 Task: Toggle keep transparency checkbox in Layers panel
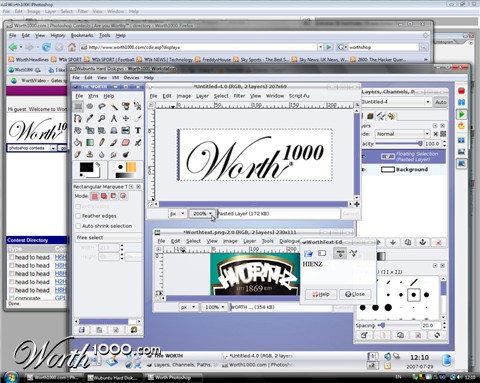[436, 134]
